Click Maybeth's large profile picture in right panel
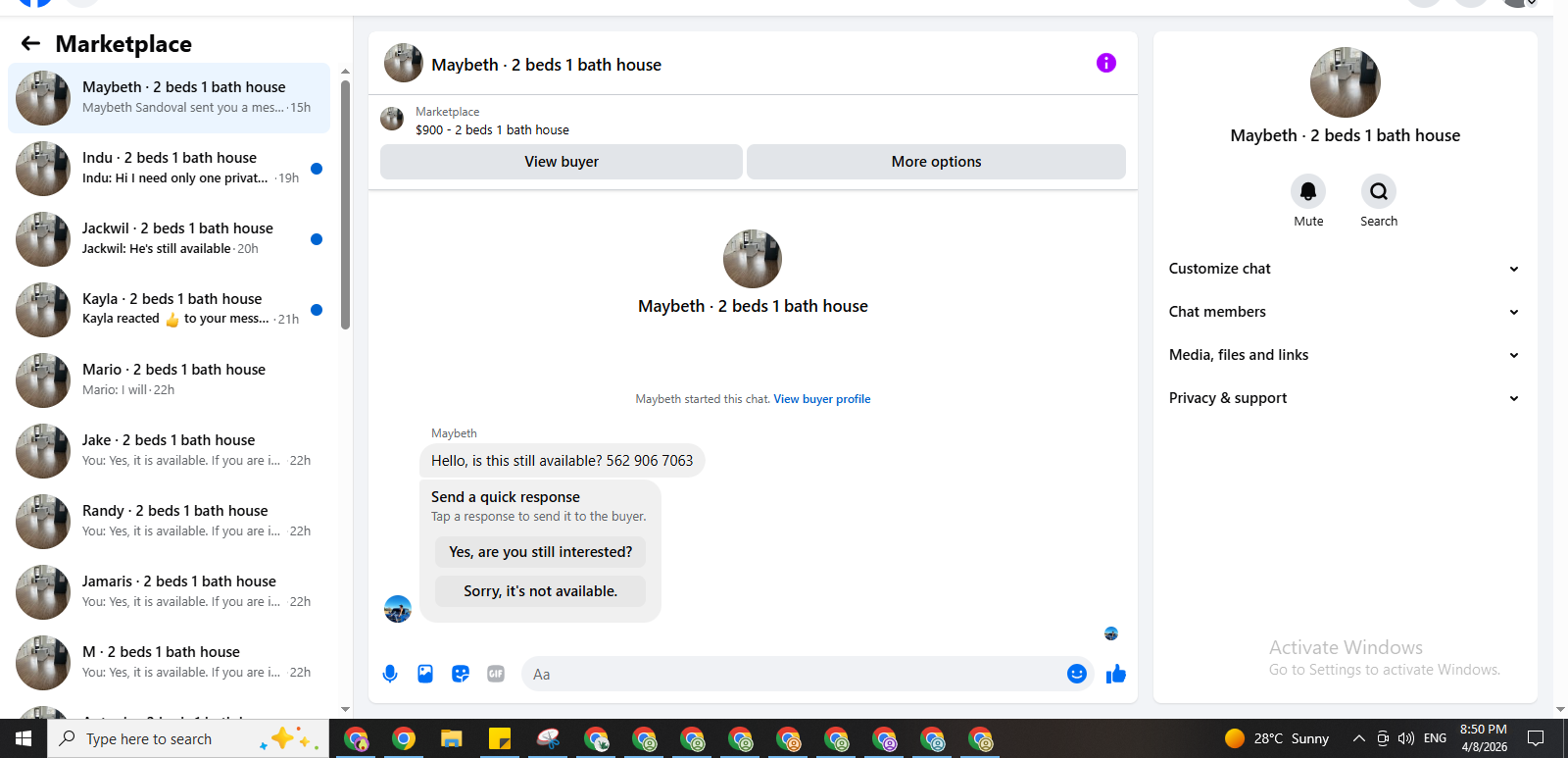Screen dimensions: 1568x758 coord(1345,82)
